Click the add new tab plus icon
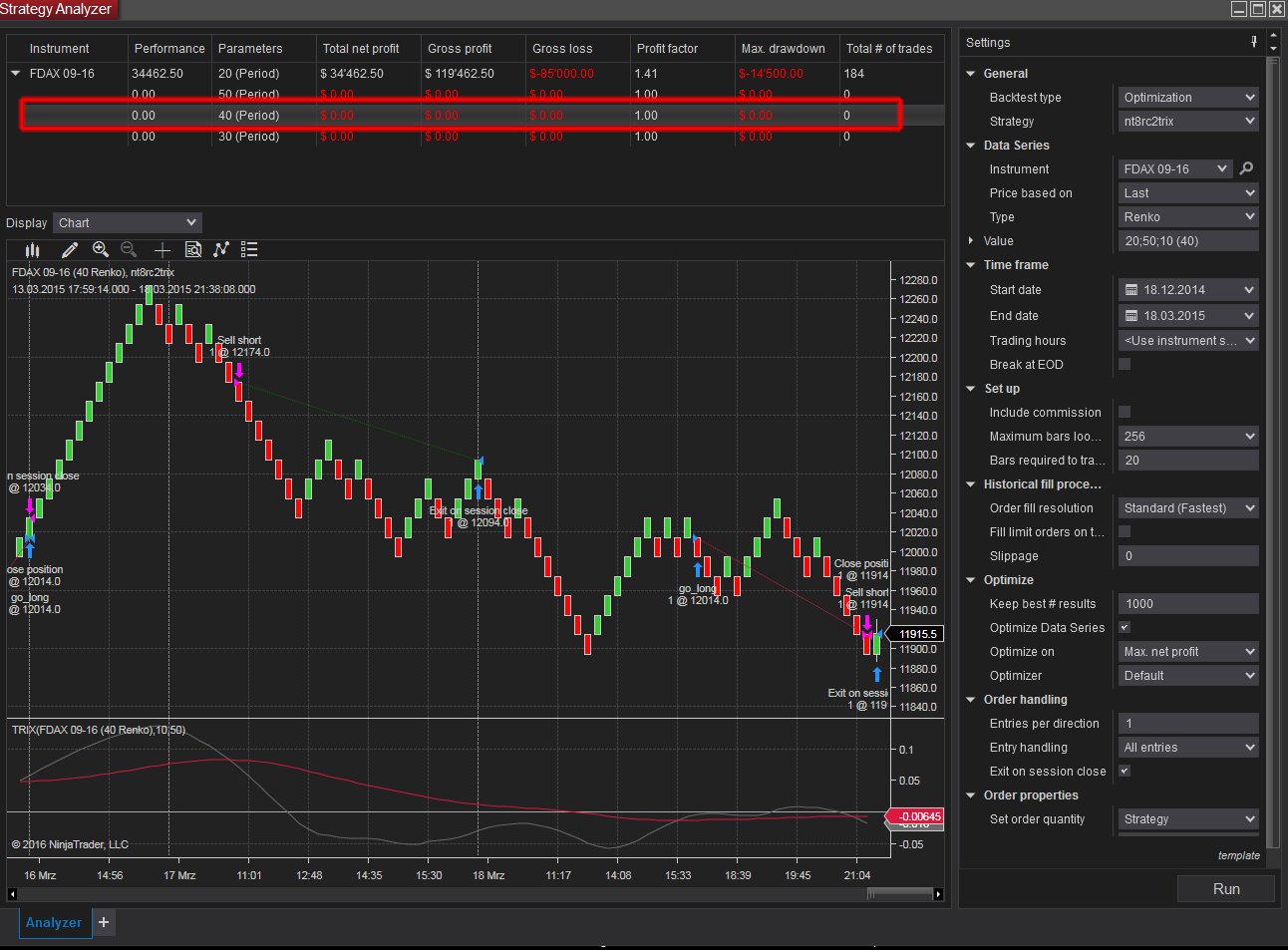The width and height of the screenshot is (1288, 950). [x=104, y=922]
